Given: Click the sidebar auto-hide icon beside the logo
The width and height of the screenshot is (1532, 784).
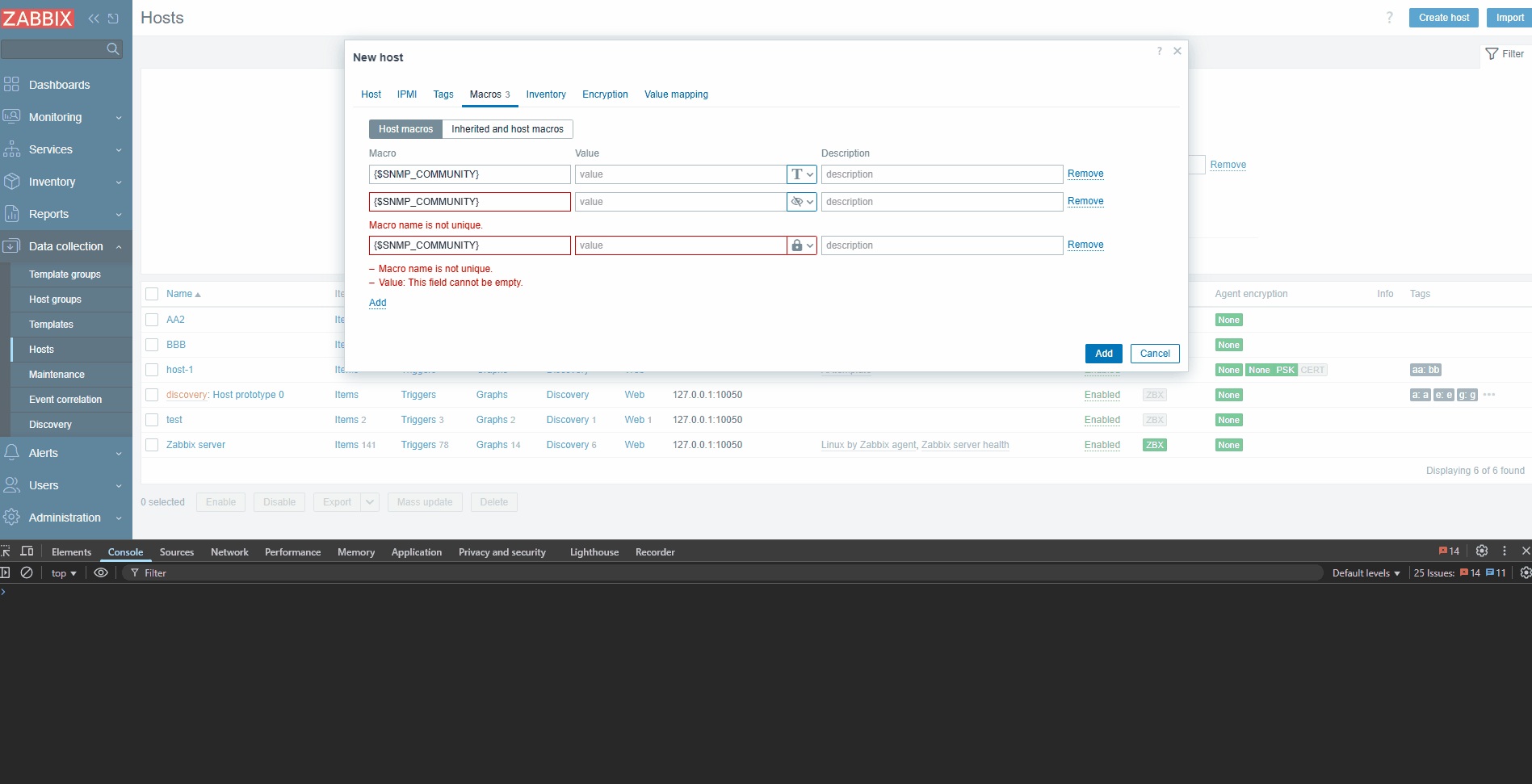Looking at the screenshot, I should pyautogui.click(x=113, y=18).
